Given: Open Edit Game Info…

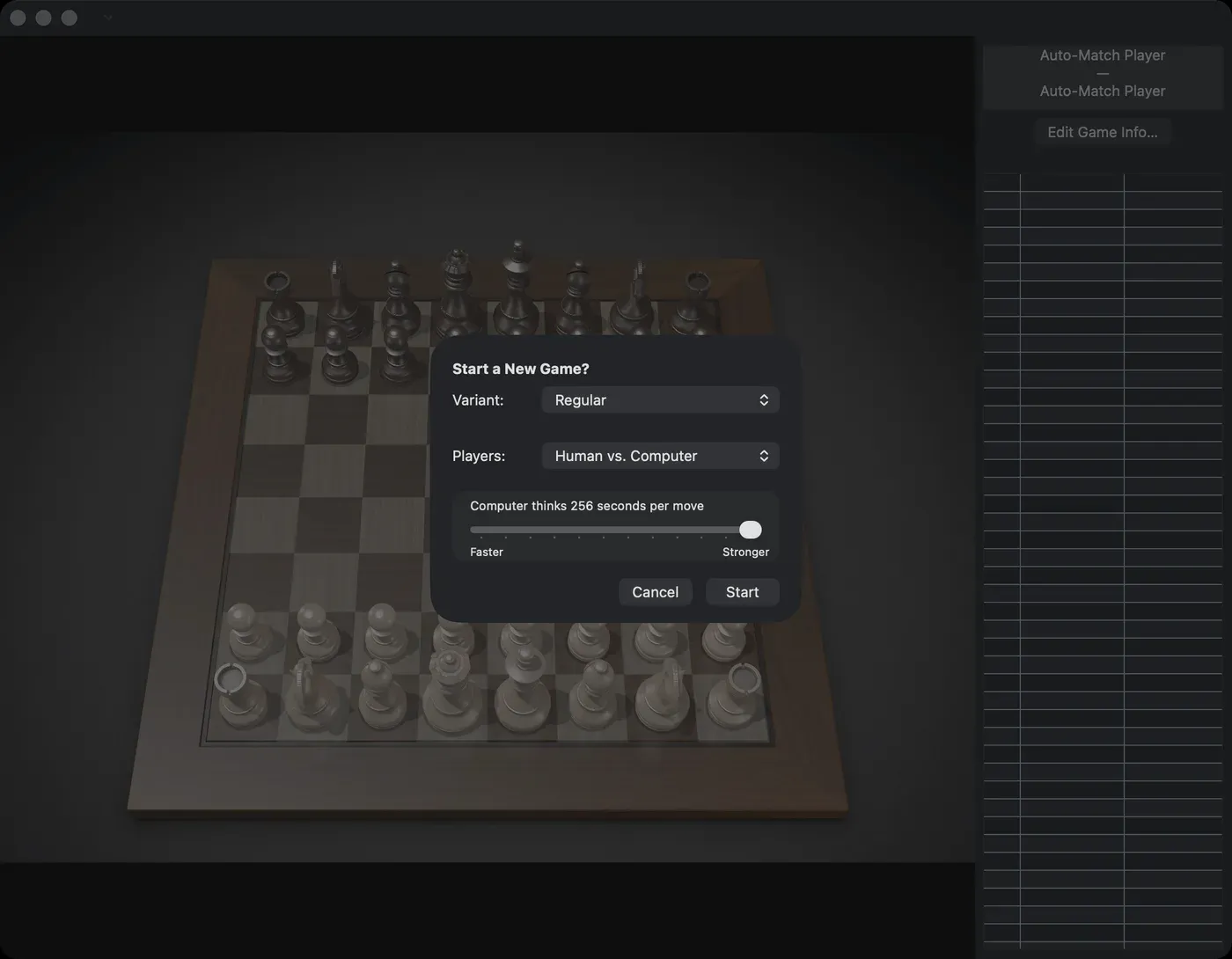Looking at the screenshot, I should click(x=1102, y=132).
